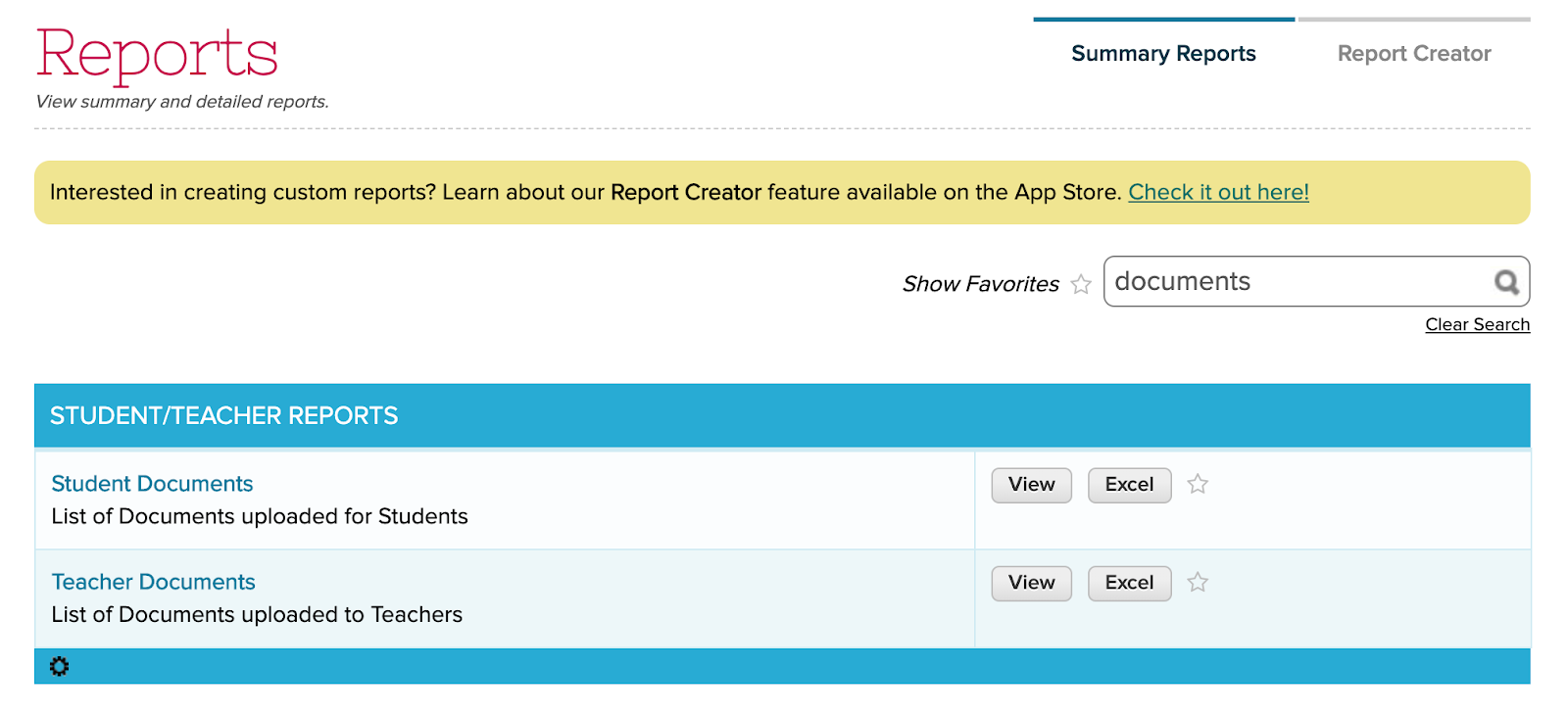View the Teacher Documents report
Image resolution: width=1568 pixels, height=717 pixels.
pos(1031,583)
